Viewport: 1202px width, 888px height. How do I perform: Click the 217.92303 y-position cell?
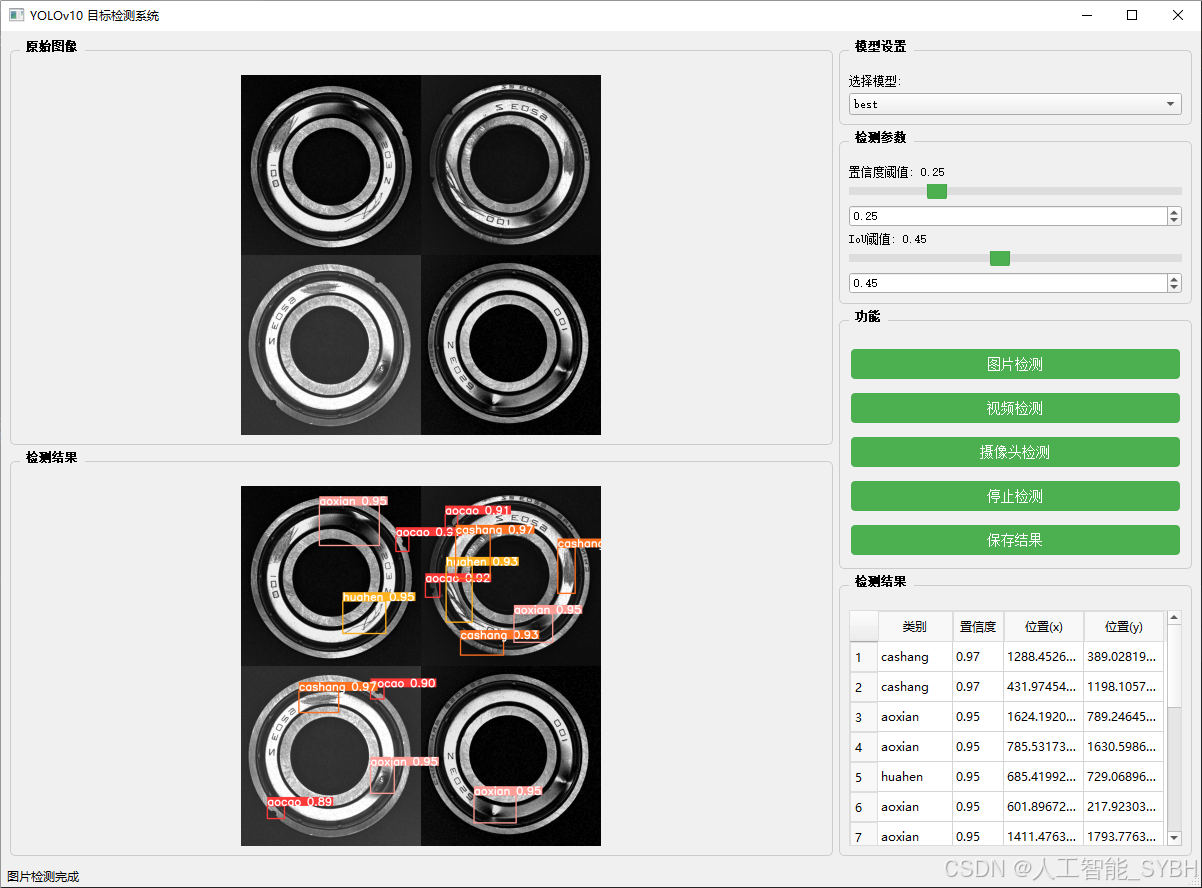tap(1123, 807)
